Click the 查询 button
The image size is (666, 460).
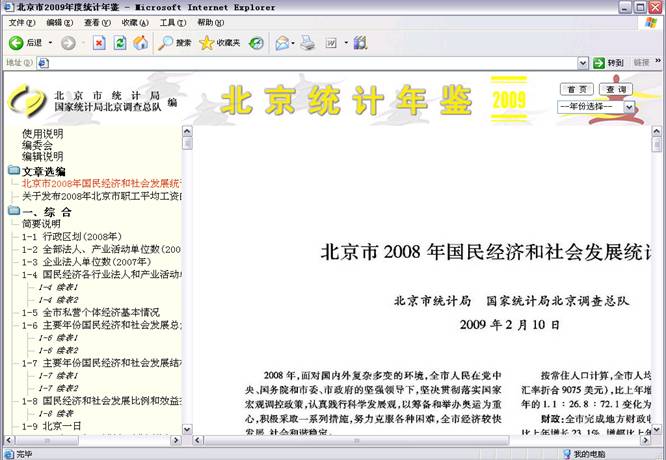tap(618, 90)
